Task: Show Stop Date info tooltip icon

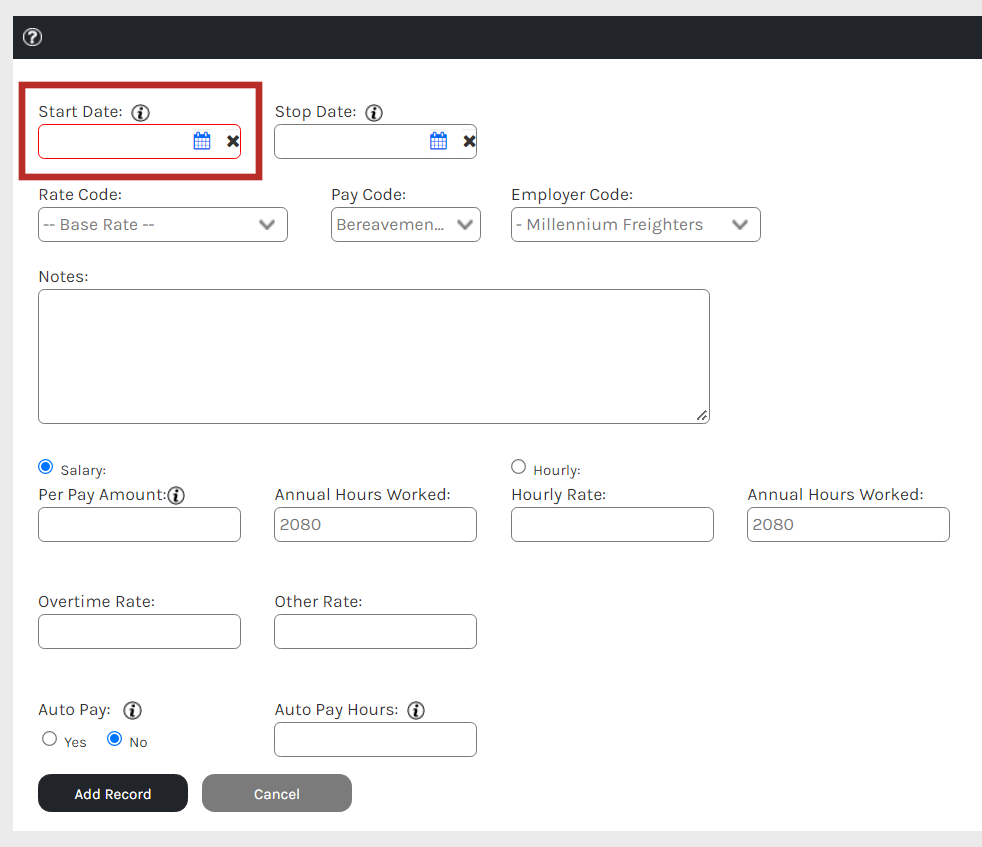Action: [x=374, y=113]
